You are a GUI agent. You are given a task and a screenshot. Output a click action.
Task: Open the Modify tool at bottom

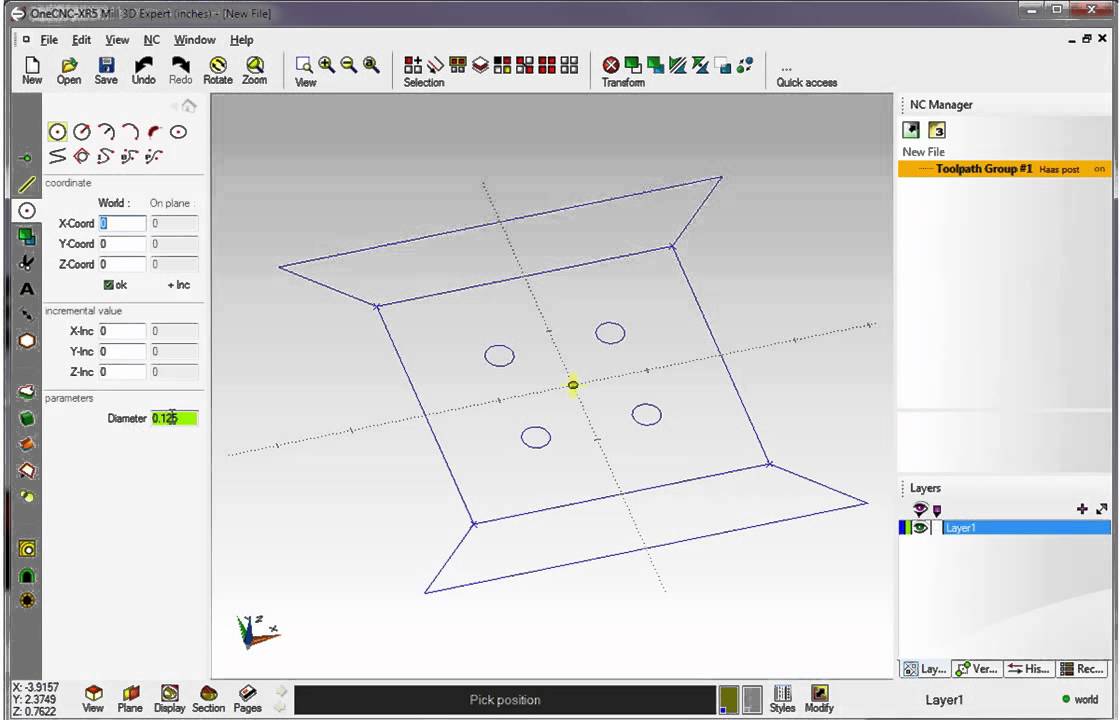point(819,699)
